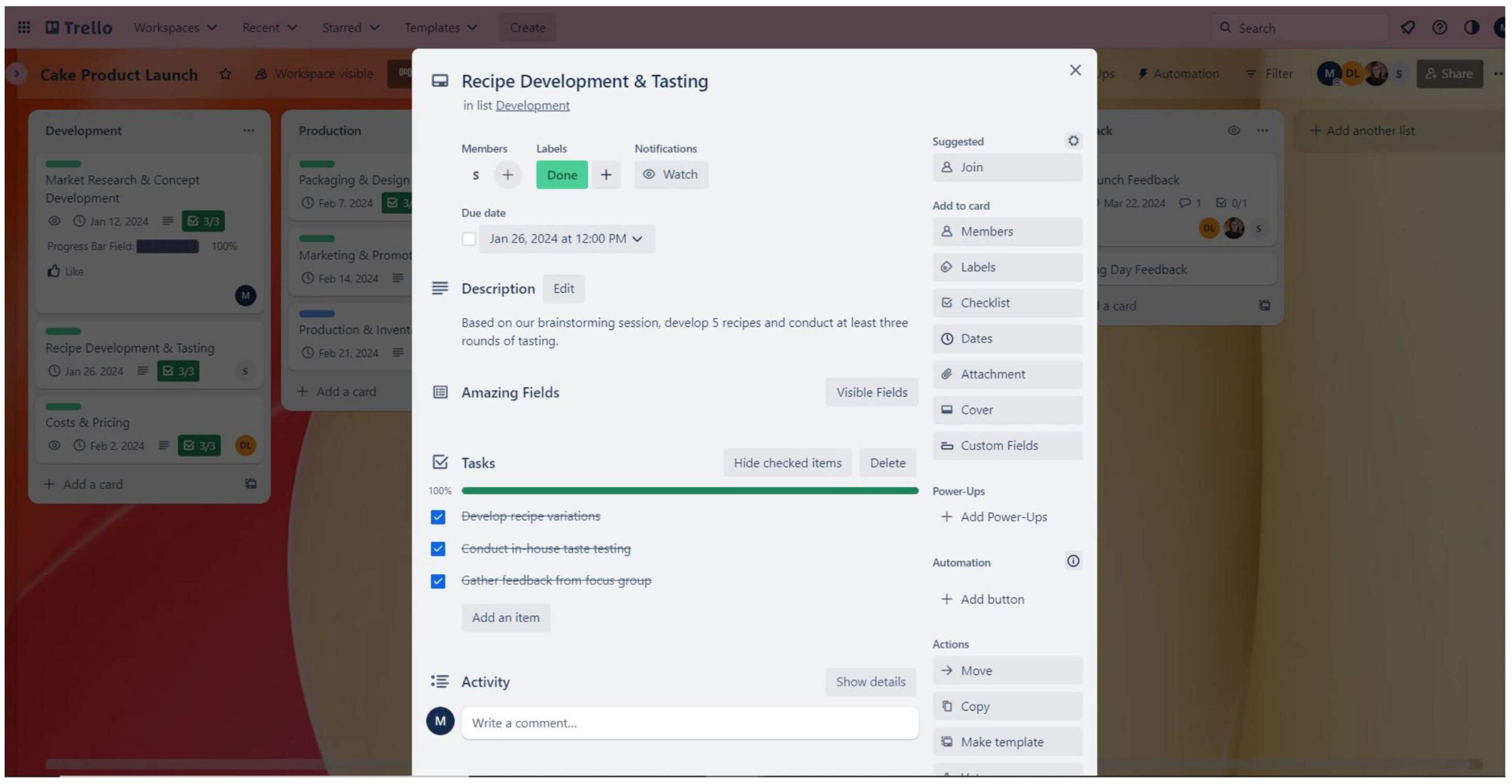
Task: Toggle the due date completion checkbox
Action: click(x=469, y=239)
